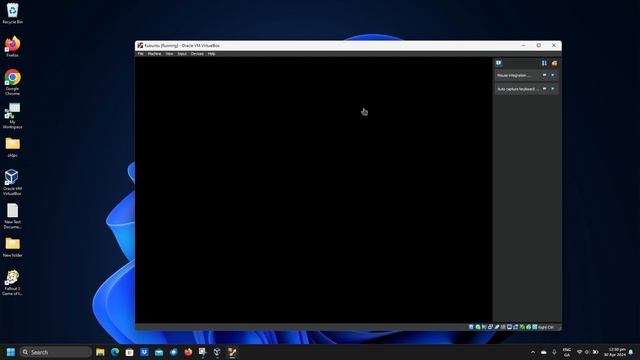Image resolution: width=640 pixels, height=360 pixels.
Task: Toggle the notification center panel icon
Action: [499, 63]
